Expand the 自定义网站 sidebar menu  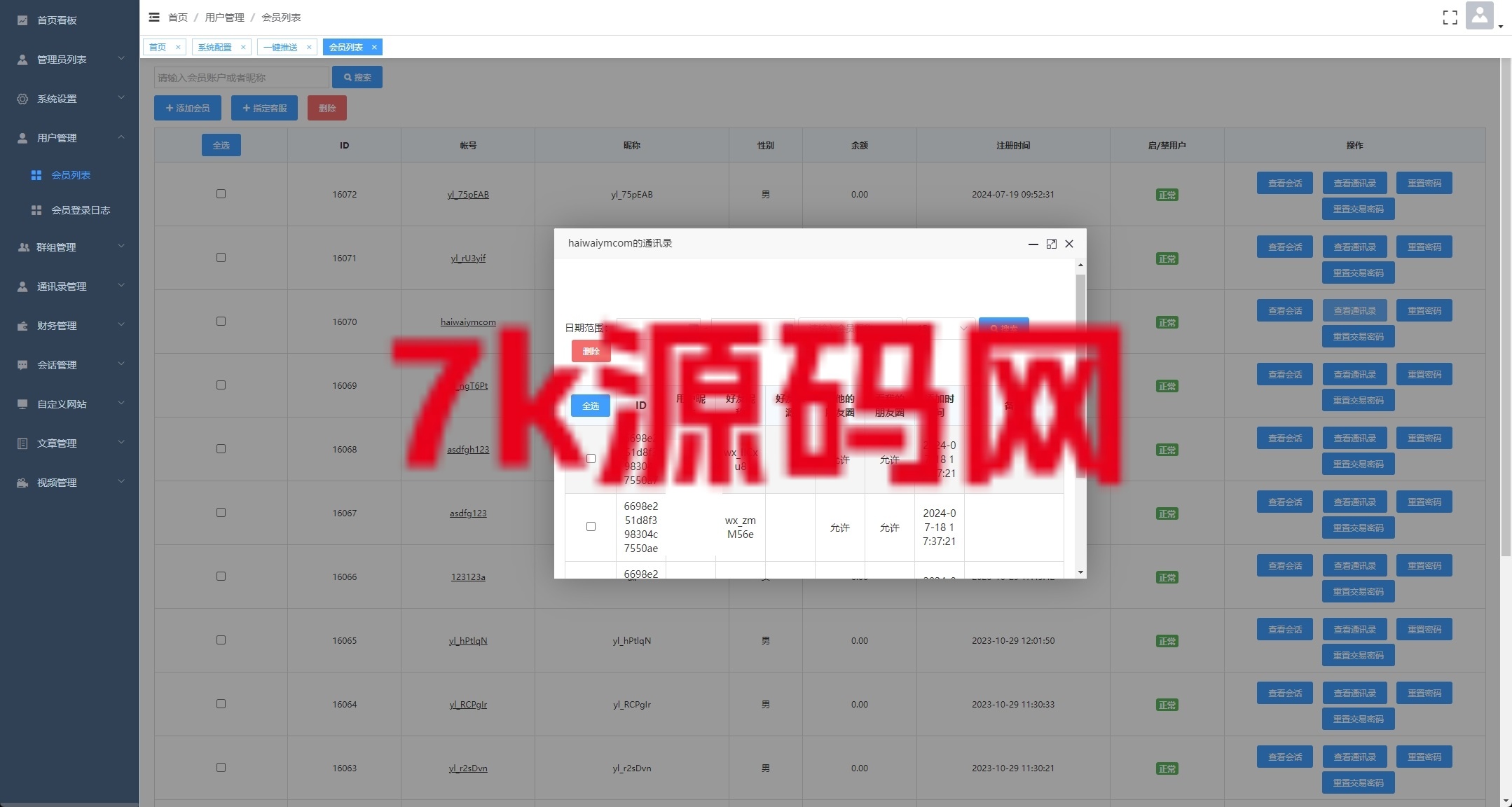coord(70,404)
